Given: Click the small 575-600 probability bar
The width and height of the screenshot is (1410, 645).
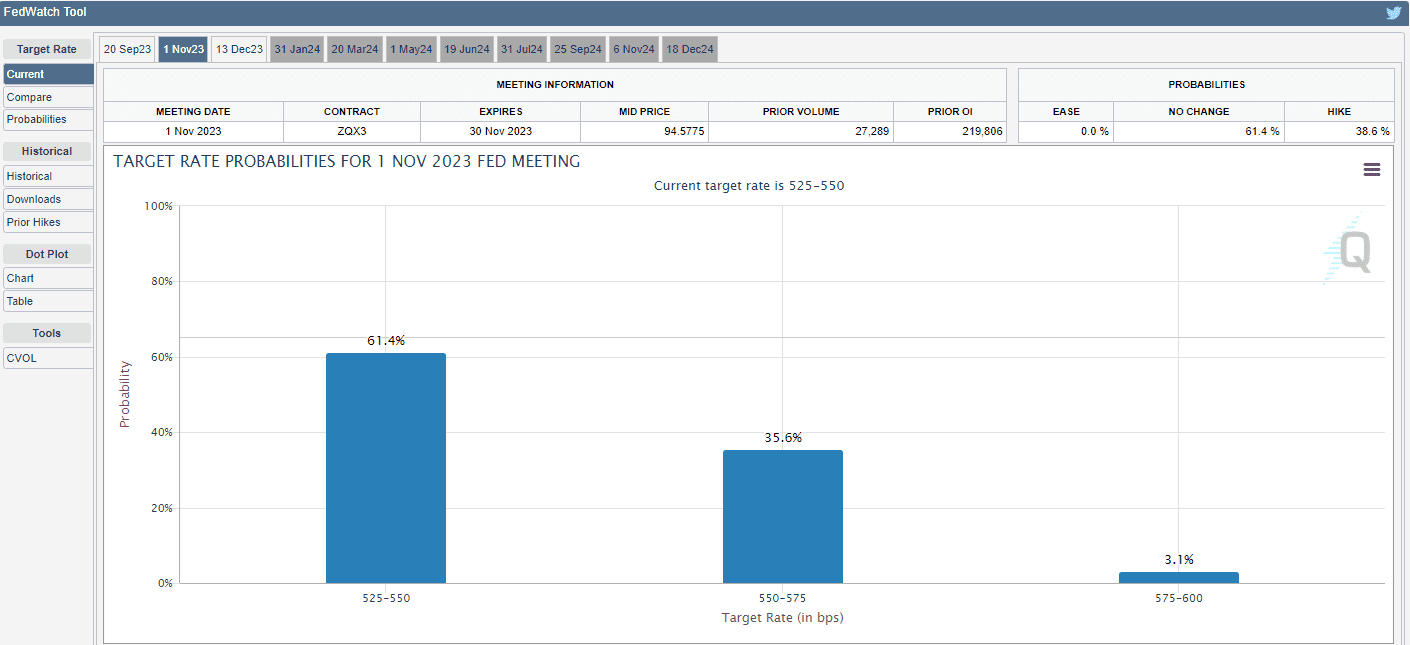Looking at the screenshot, I should click(1178, 577).
